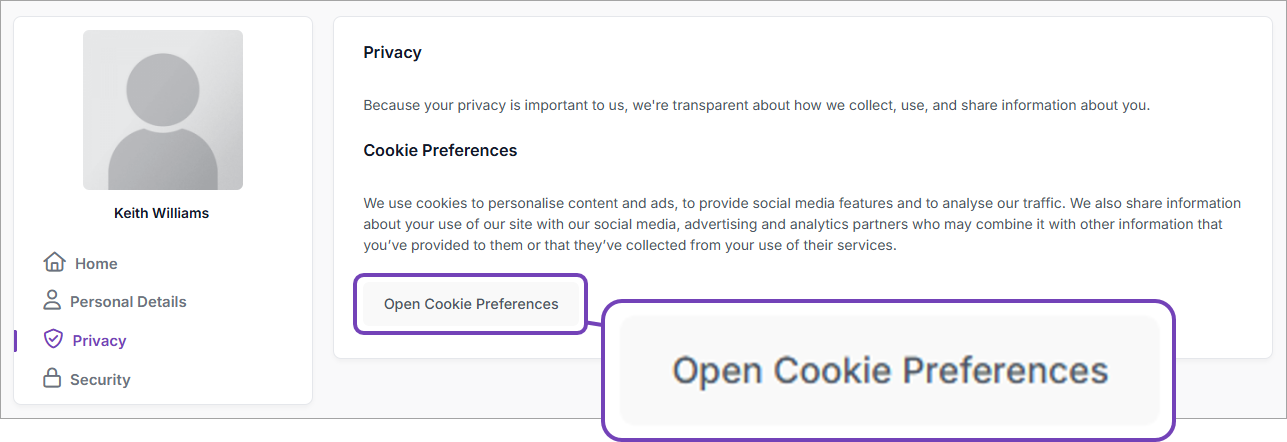Click the Cookie Preferences section heading
Viewport: 1287px width, 442px height.
(440, 151)
